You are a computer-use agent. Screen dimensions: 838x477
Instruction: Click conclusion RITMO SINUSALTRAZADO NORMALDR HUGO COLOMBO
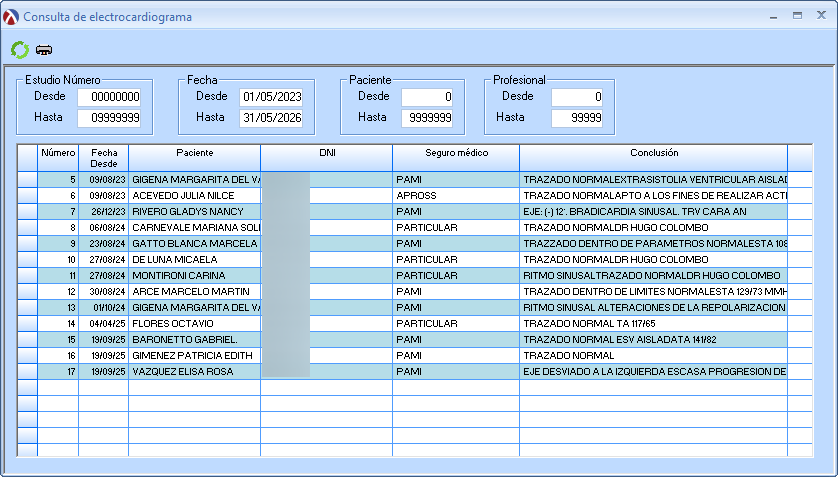(x=652, y=276)
